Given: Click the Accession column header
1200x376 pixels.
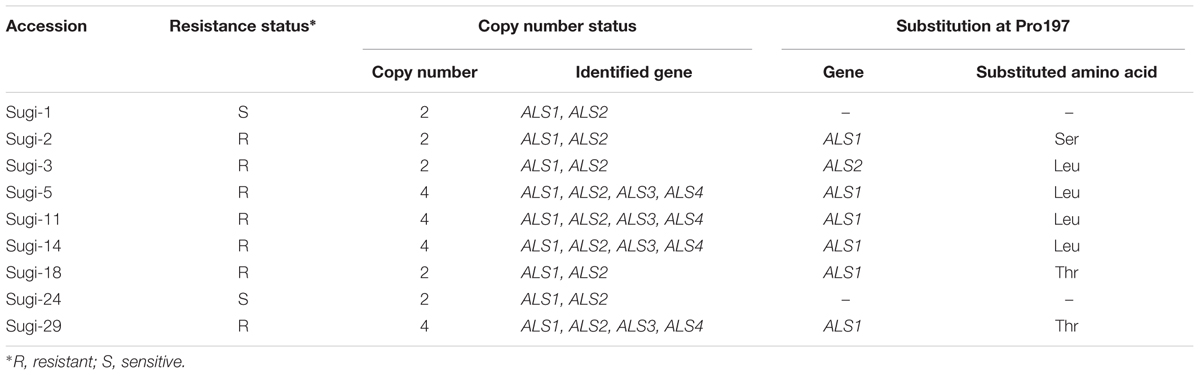Looking at the screenshot, I should (46, 27).
